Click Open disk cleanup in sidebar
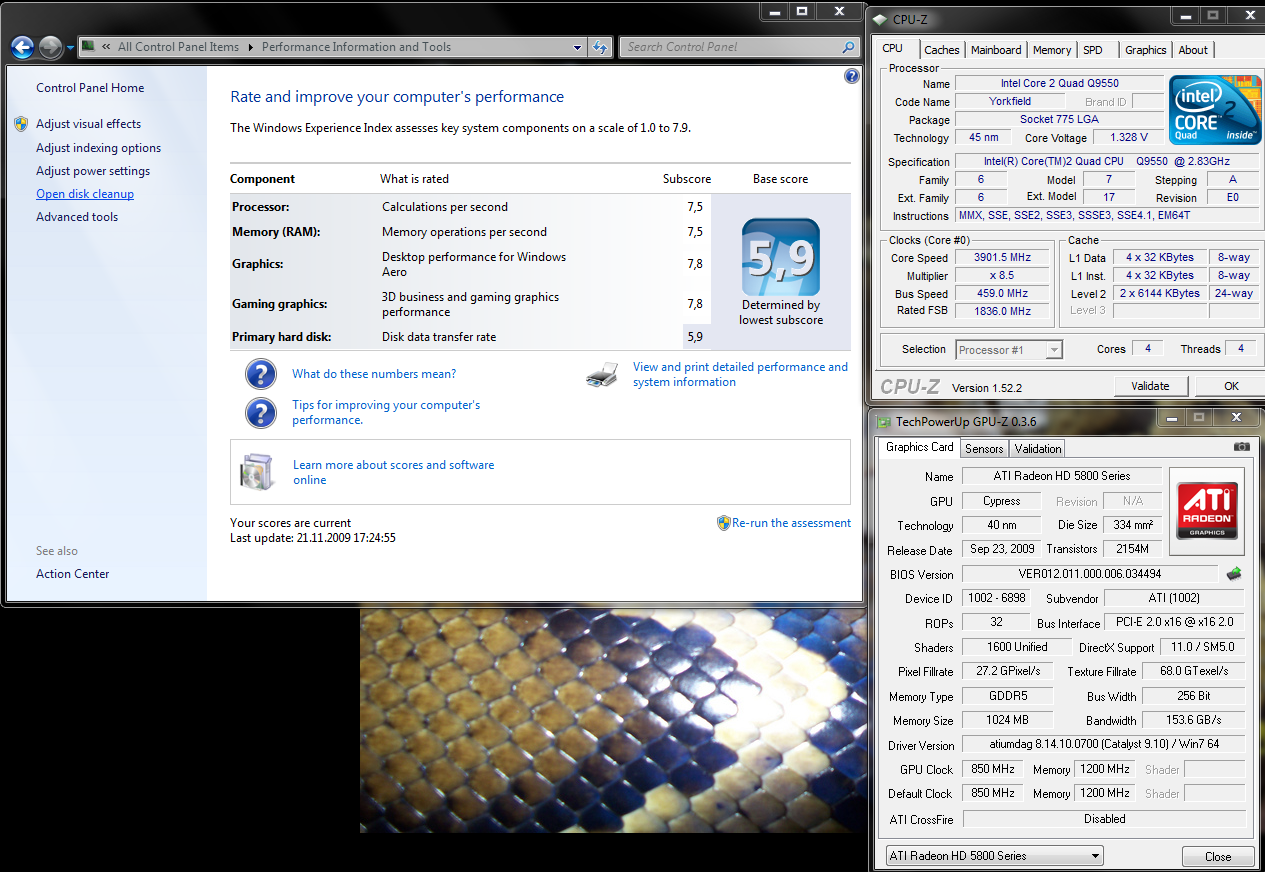 tap(85, 194)
